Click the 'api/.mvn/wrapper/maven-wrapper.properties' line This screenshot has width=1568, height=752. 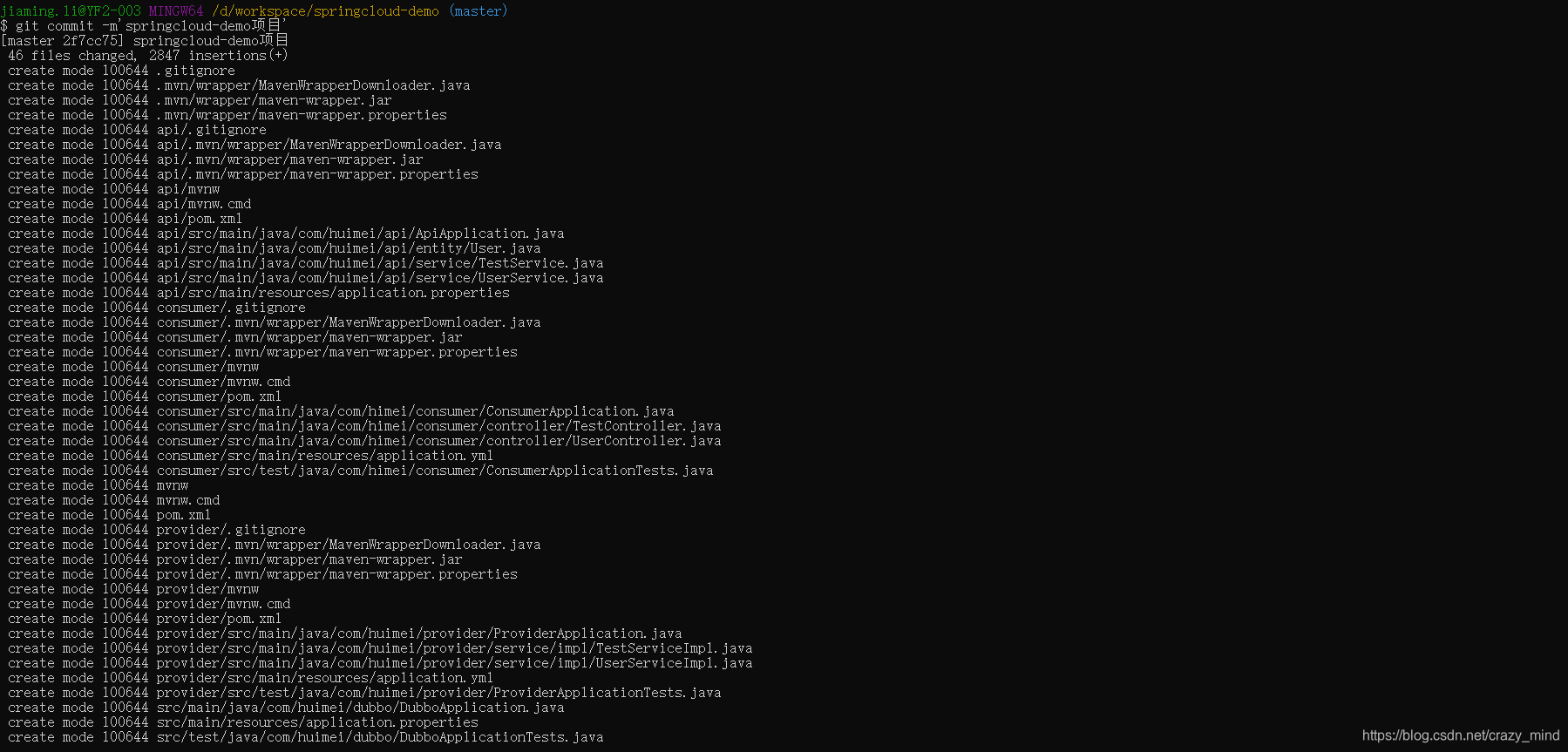click(x=242, y=174)
